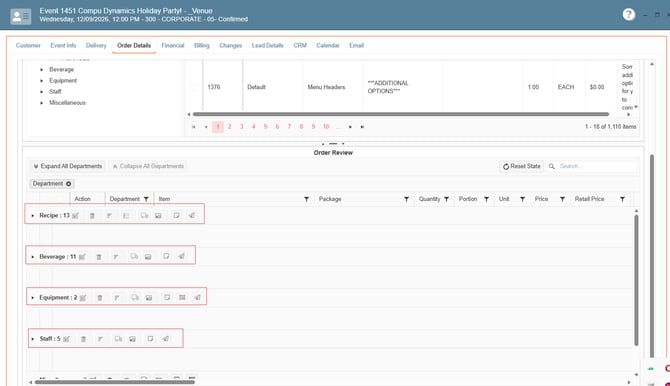Click the edit icon in the Beverage row
The image size is (670, 386).
click(x=82, y=256)
